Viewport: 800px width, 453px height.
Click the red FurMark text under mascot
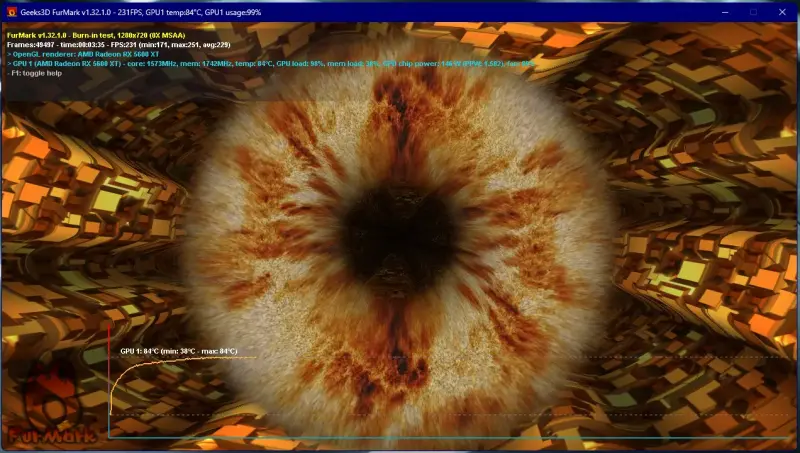pos(52,436)
